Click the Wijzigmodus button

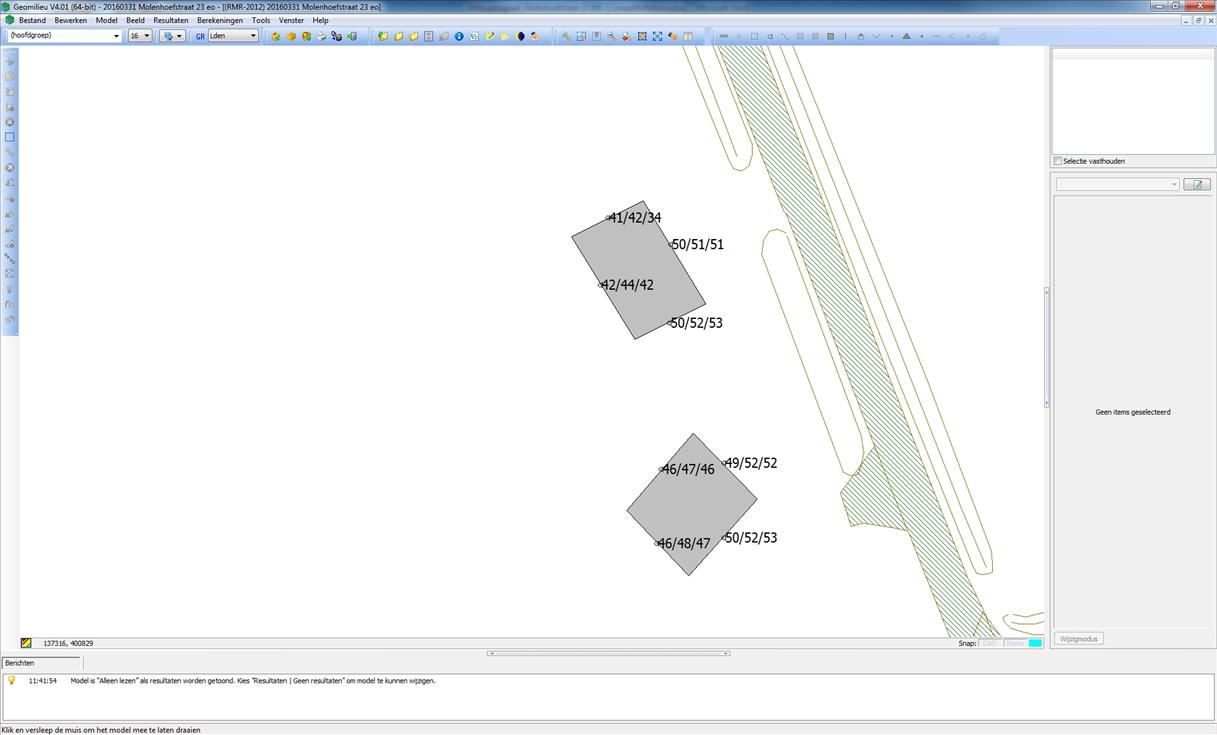point(1080,638)
